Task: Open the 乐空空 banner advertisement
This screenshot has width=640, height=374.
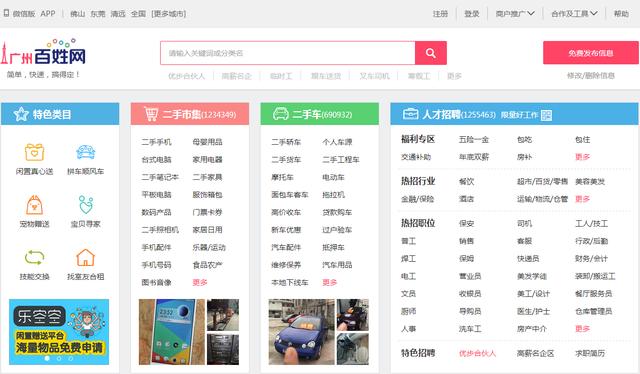Action: pos(59,332)
